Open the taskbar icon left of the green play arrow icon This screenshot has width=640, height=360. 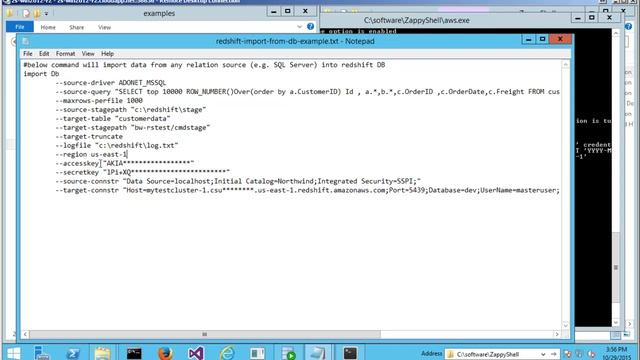click(x=257, y=353)
